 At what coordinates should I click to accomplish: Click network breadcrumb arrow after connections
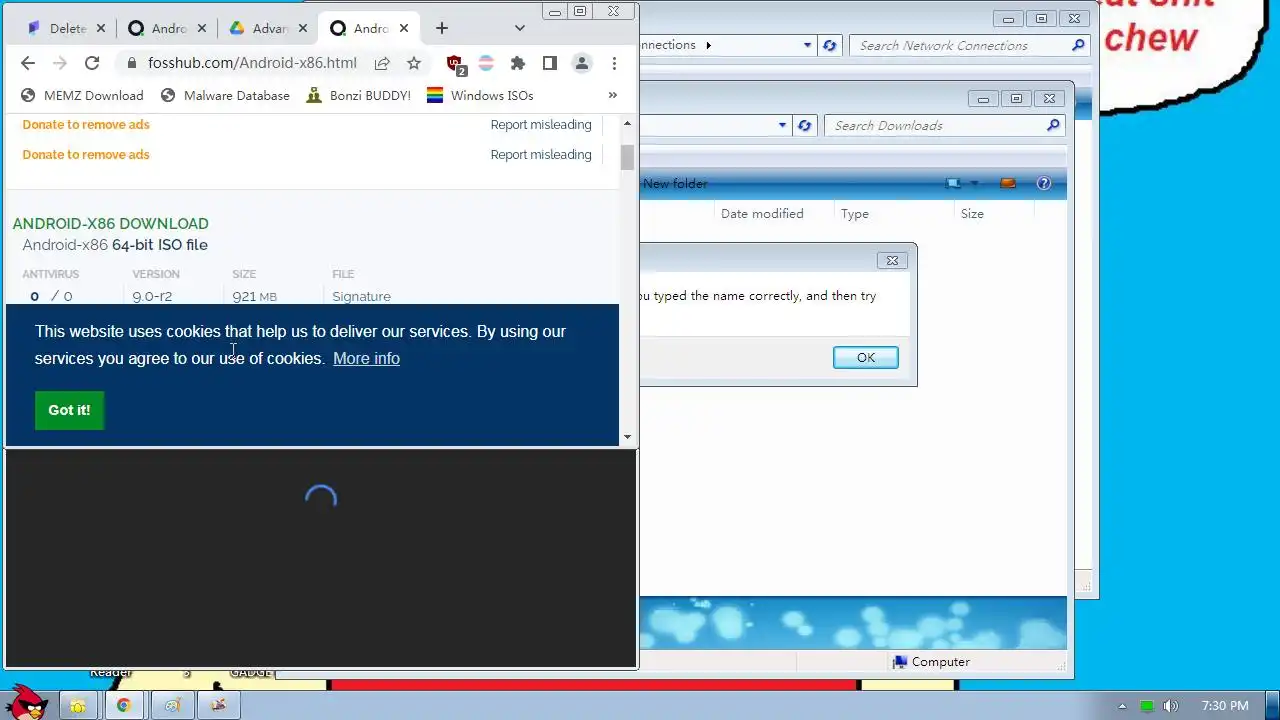coord(708,45)
